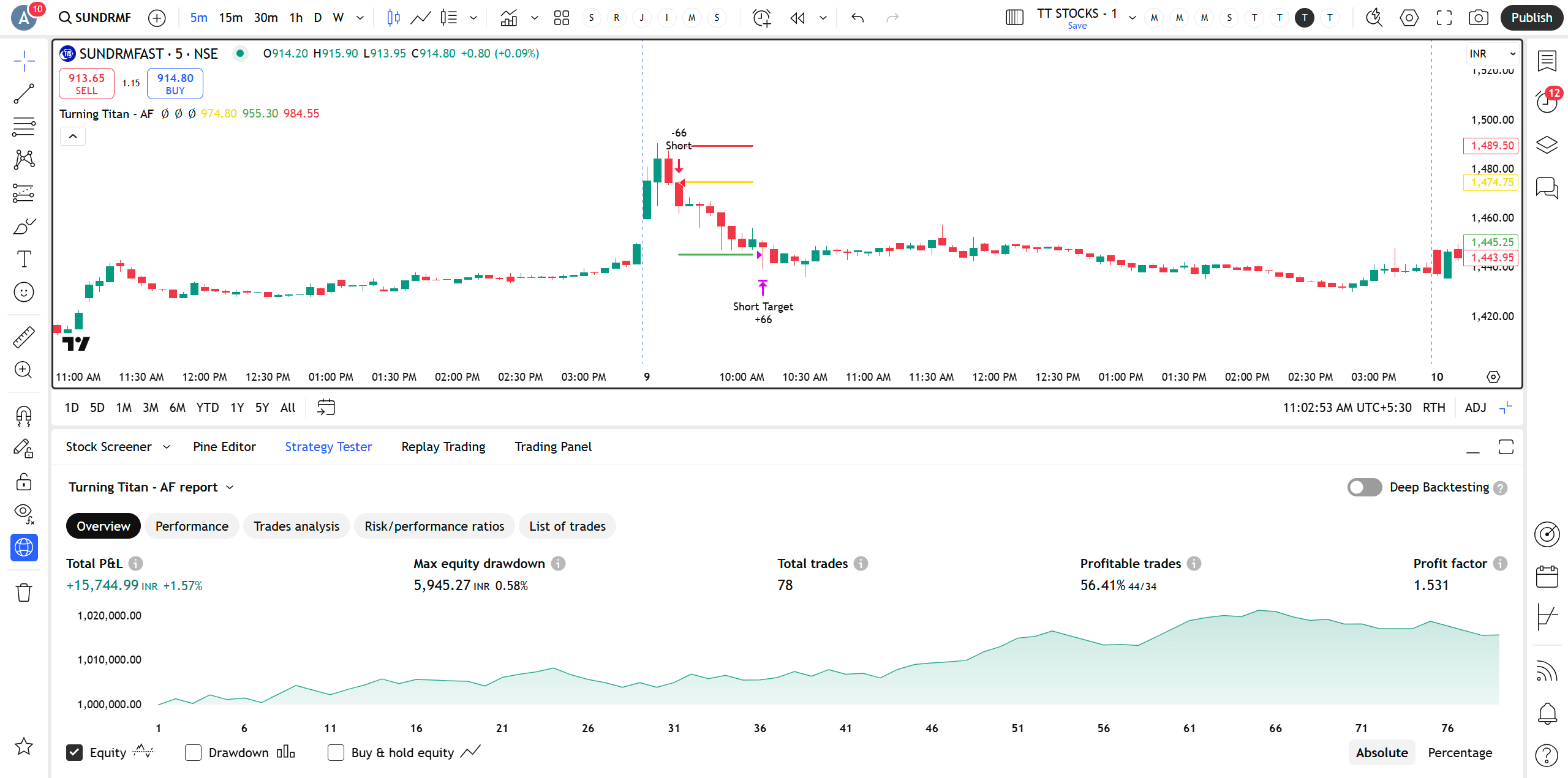Uncheck the Equity checkbox

74,752
